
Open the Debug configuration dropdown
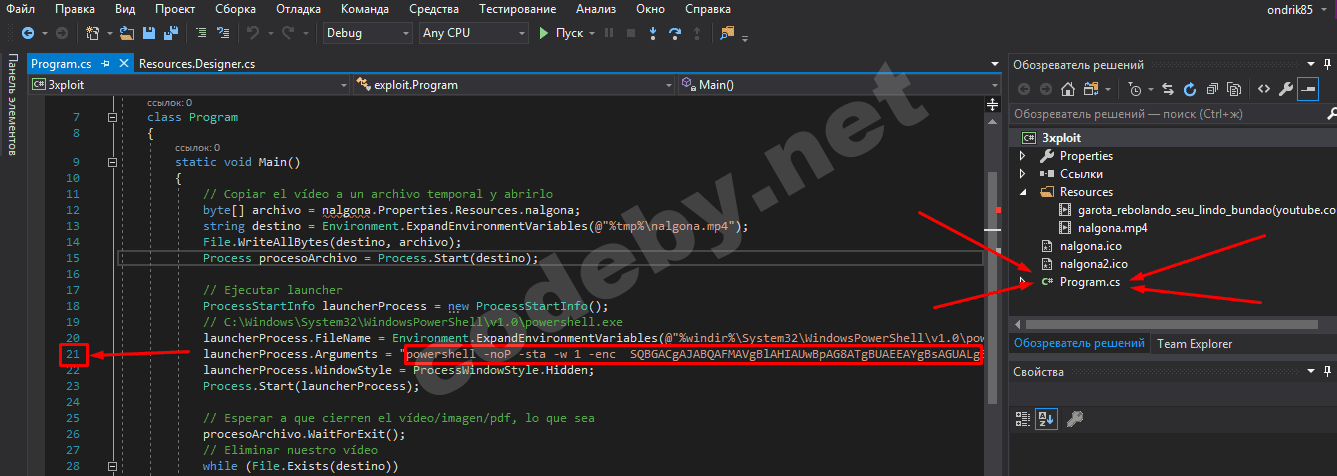368,33
